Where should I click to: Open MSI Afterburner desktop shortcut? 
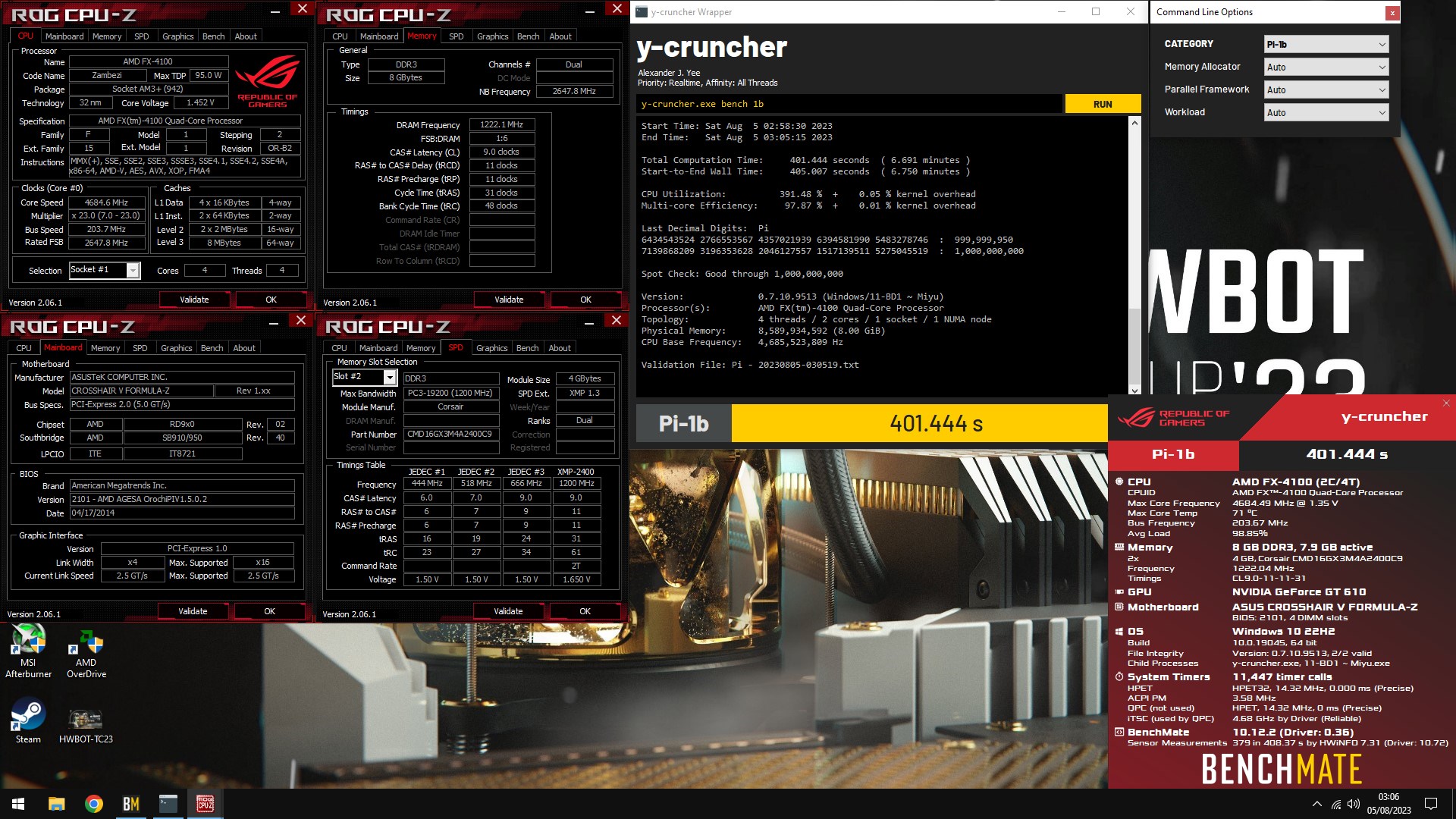(x=28, y=651)
